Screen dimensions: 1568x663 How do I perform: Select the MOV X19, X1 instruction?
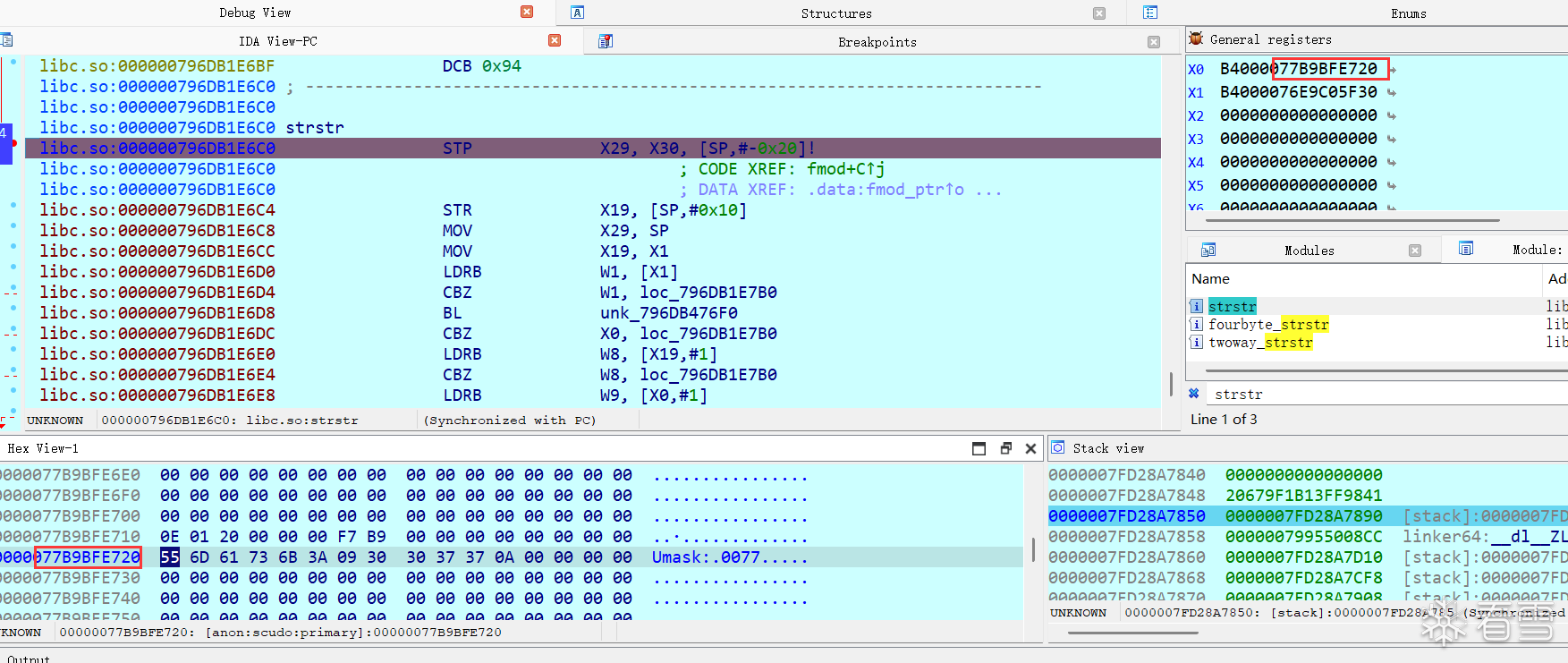pyautogui.click(x=555, y=251)
